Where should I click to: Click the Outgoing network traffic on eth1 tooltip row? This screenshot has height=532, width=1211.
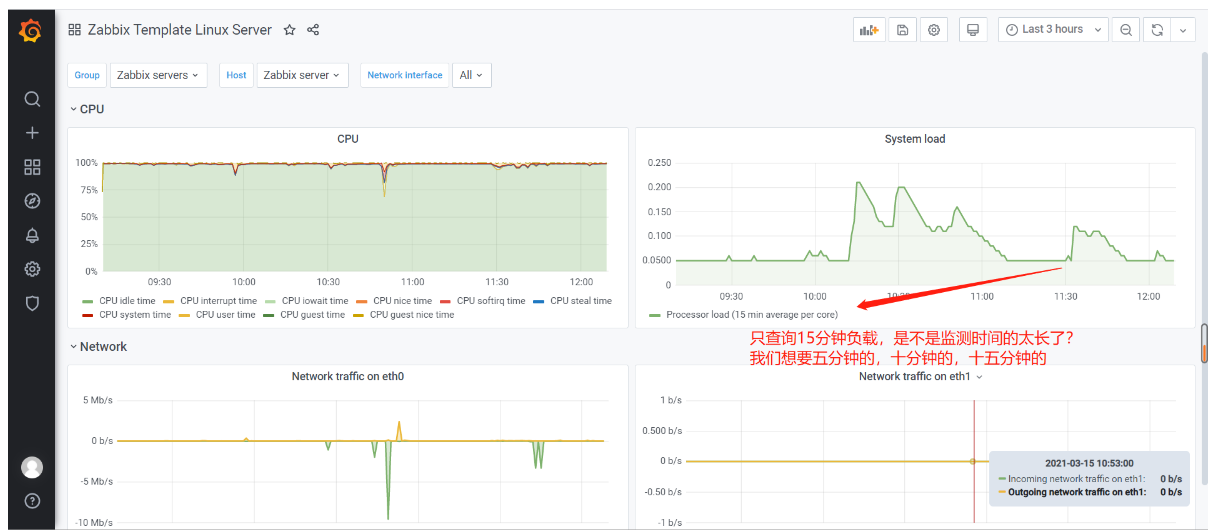pyautogui.click(x=1090, y=492)
